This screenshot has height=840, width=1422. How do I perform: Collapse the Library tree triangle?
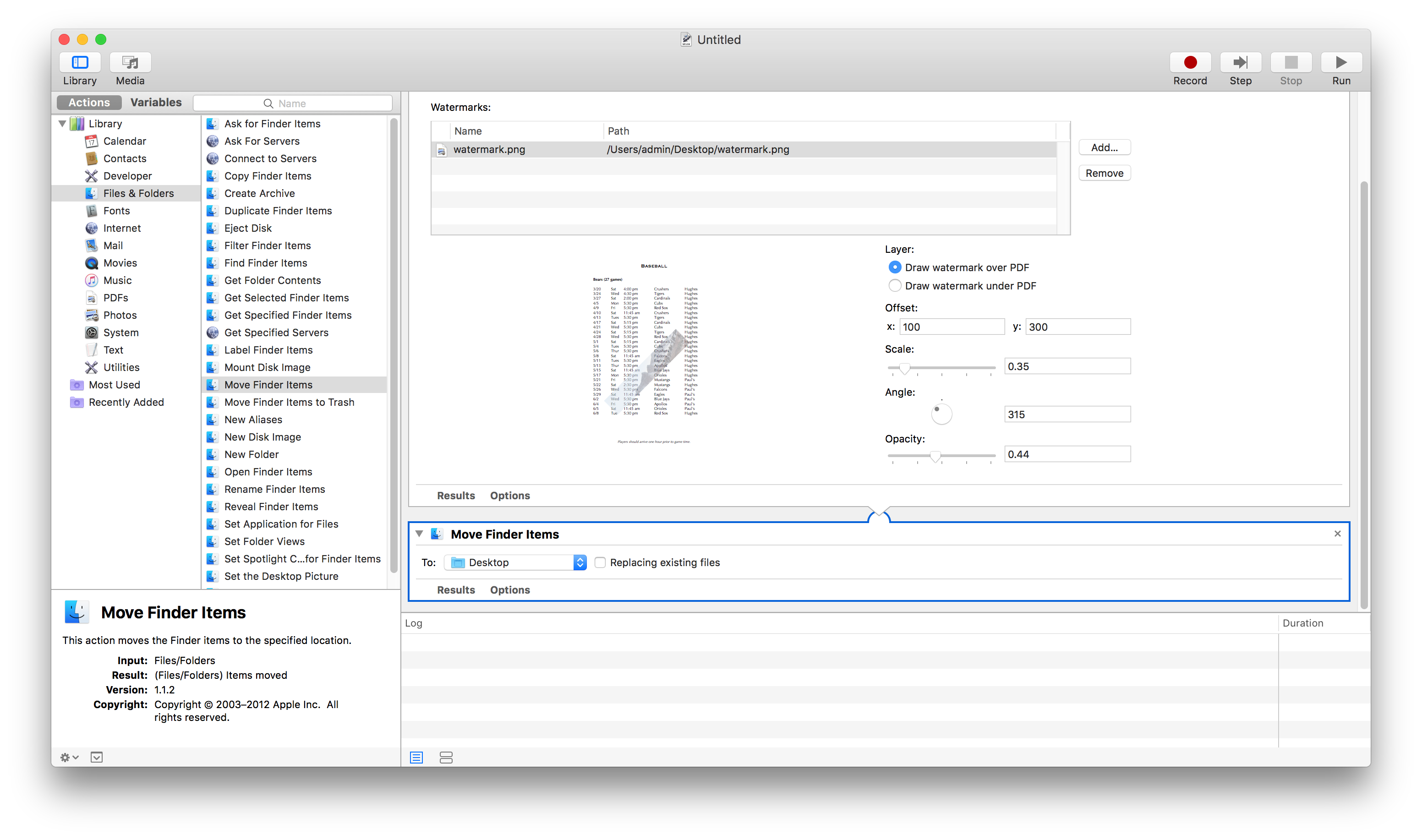pyautogui.click(x=62, y=123)
